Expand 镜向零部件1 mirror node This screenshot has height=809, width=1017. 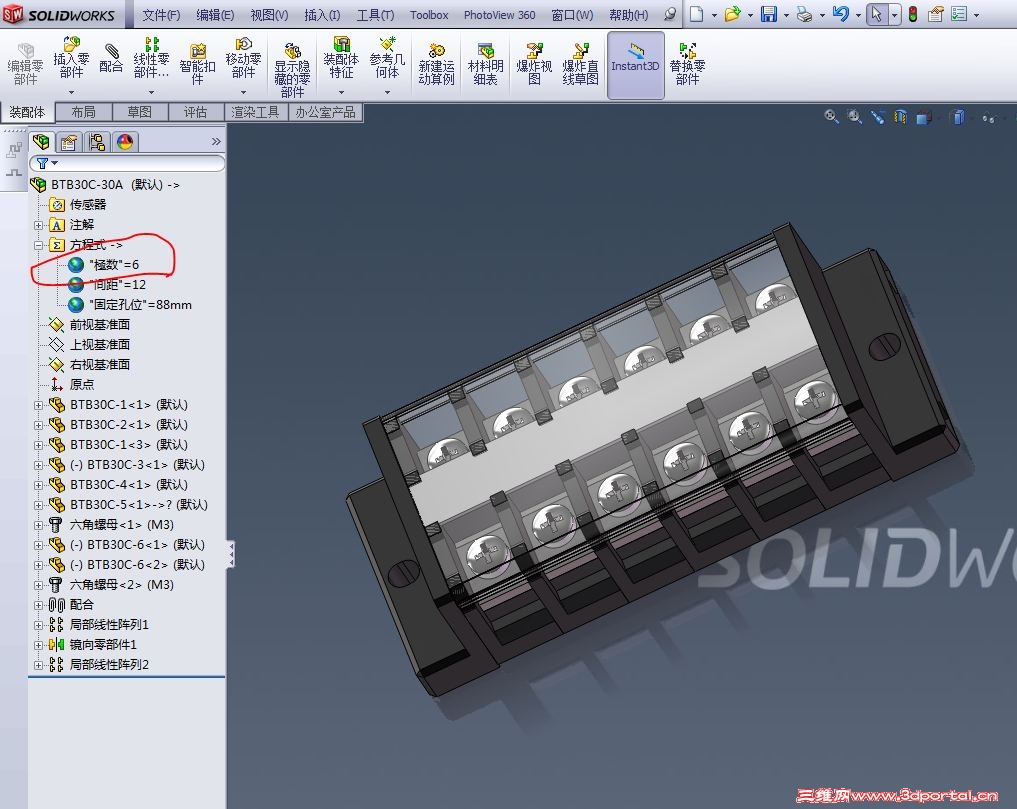(38, 646)
